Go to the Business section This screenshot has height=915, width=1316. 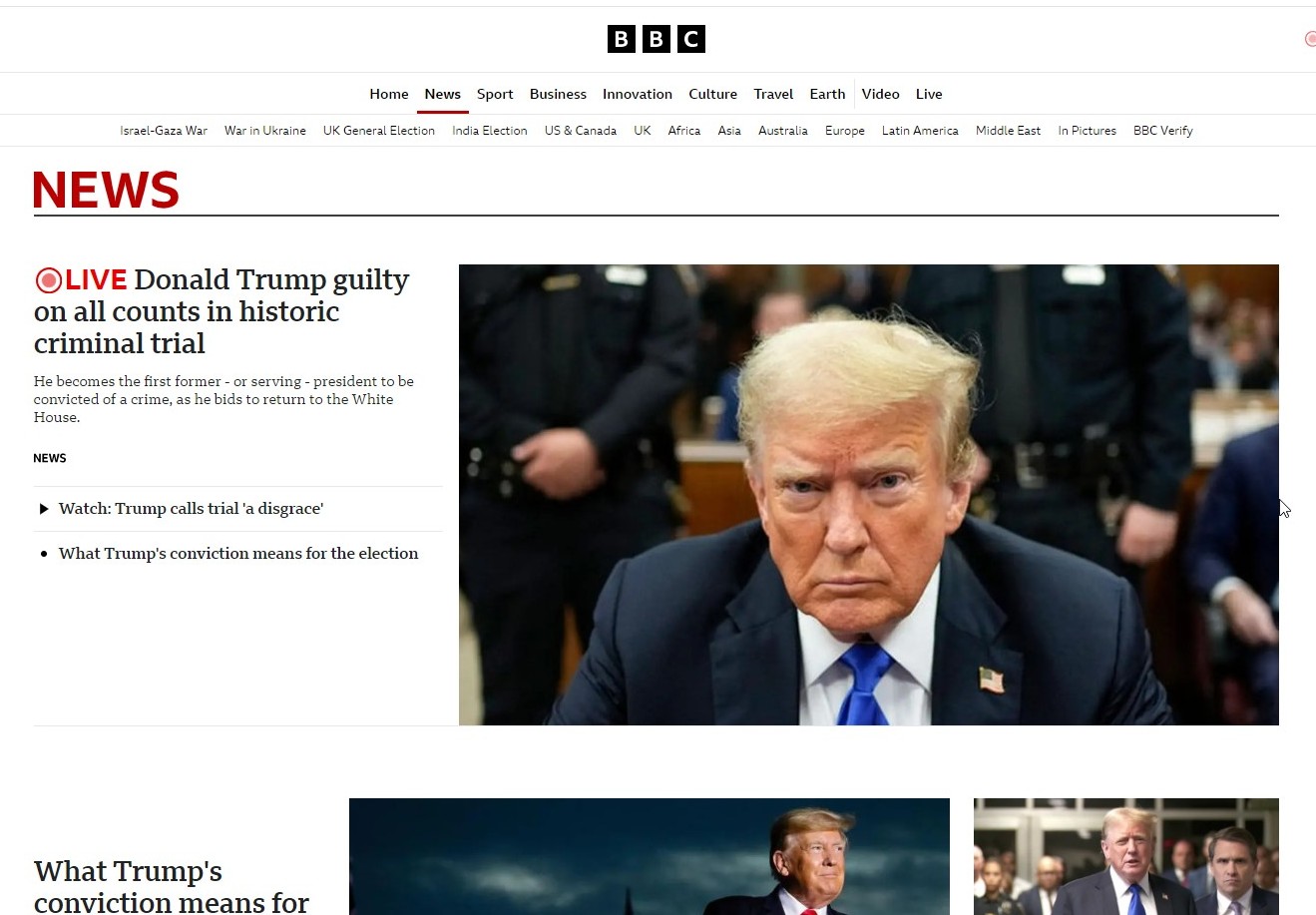click(558, 94)
